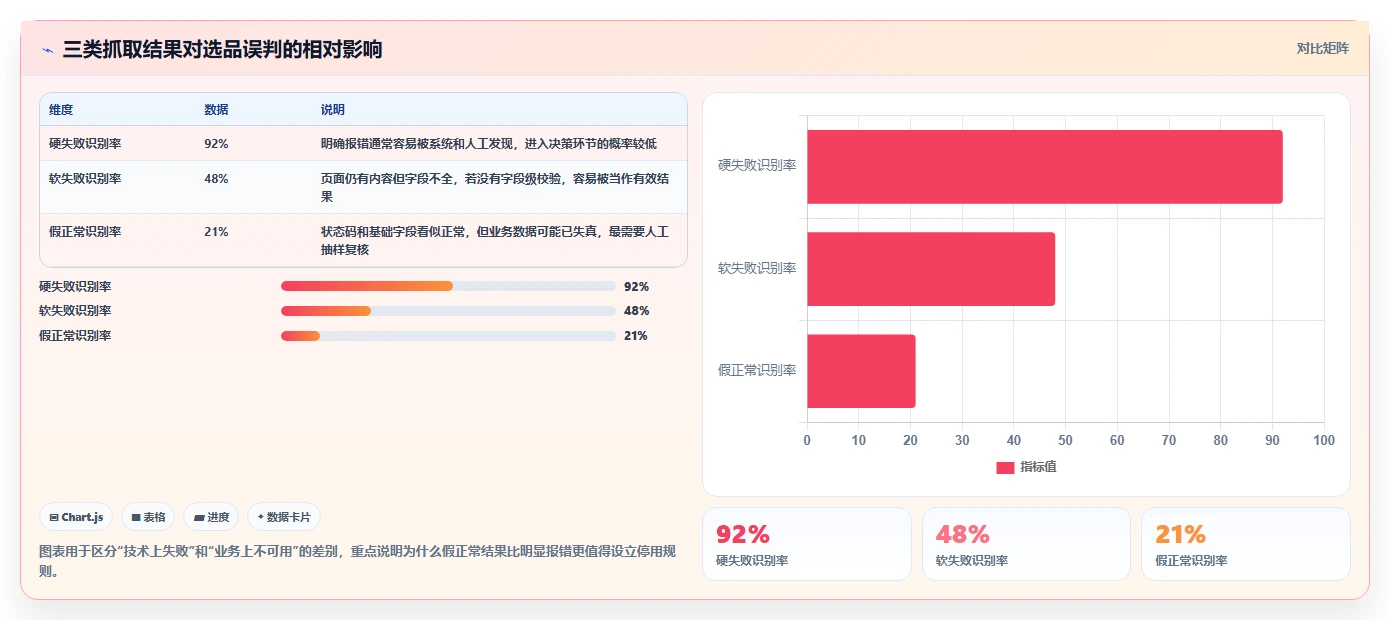This screenshot has height=620, width=1390.
Task: Click the 假正常识别率 progress bar
Action: click(448, 336)
